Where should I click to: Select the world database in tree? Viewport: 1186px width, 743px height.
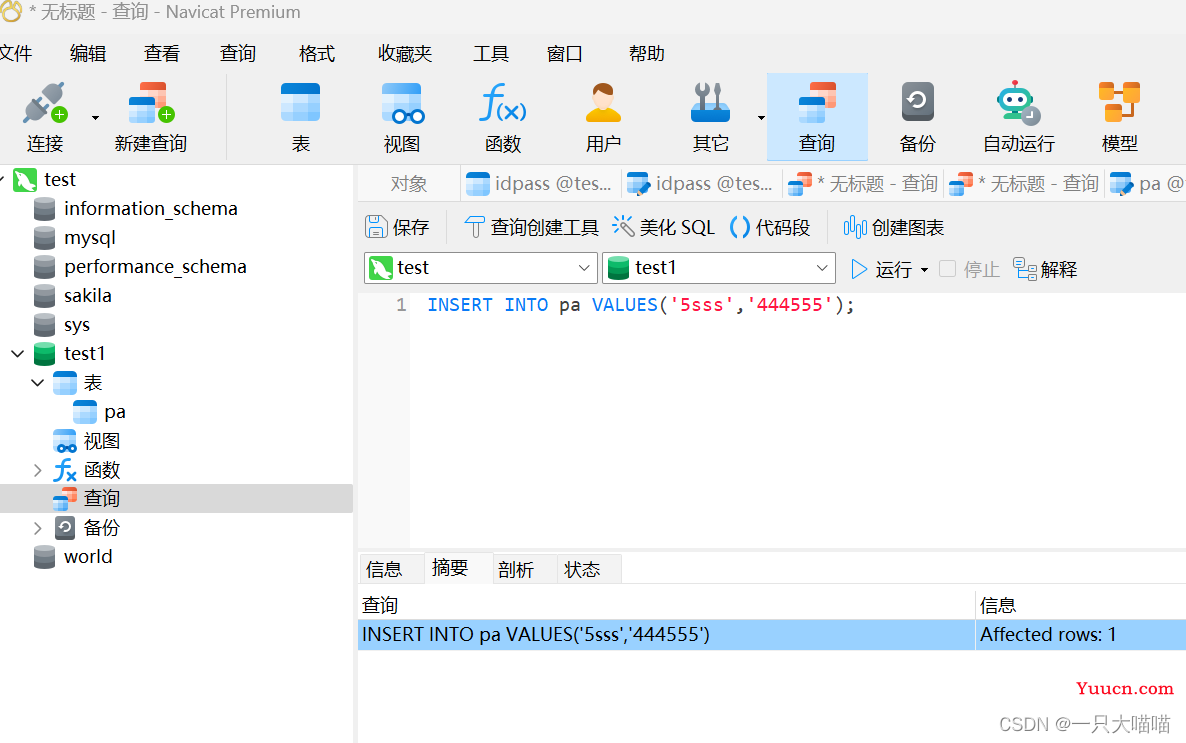88,556
